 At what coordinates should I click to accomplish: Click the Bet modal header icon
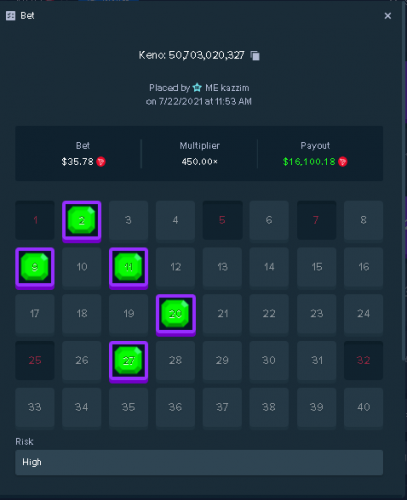coord(11,16)
